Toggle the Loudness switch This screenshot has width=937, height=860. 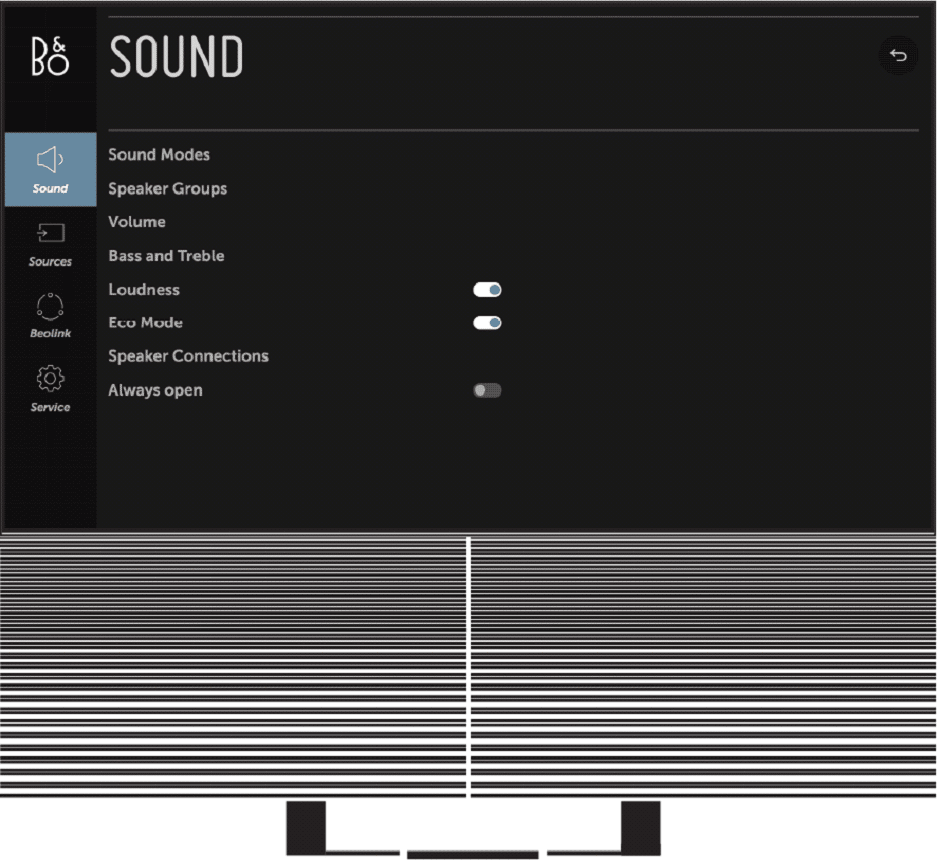coord(487,290)
